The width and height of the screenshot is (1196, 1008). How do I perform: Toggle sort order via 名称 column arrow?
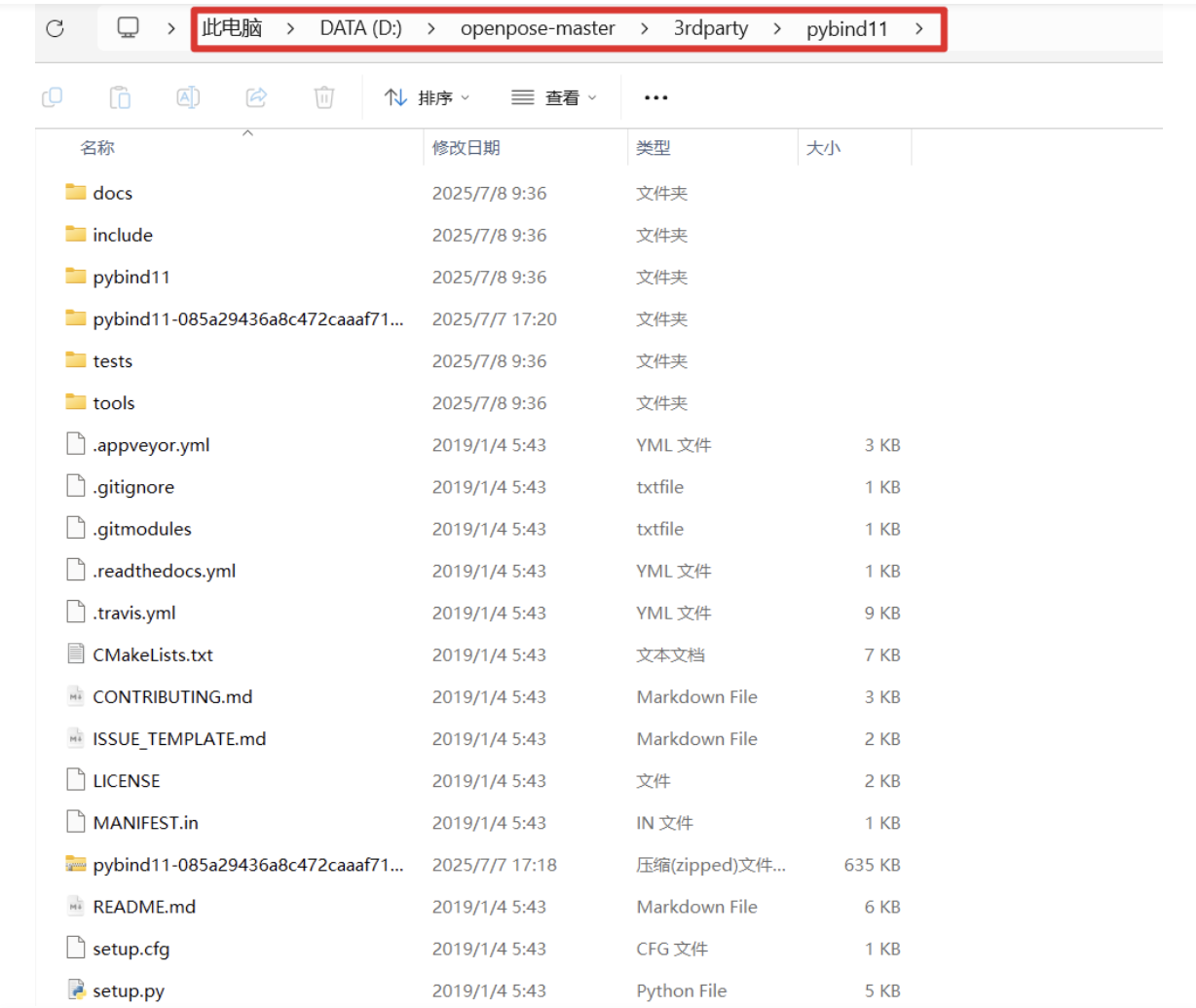(246, 136)
